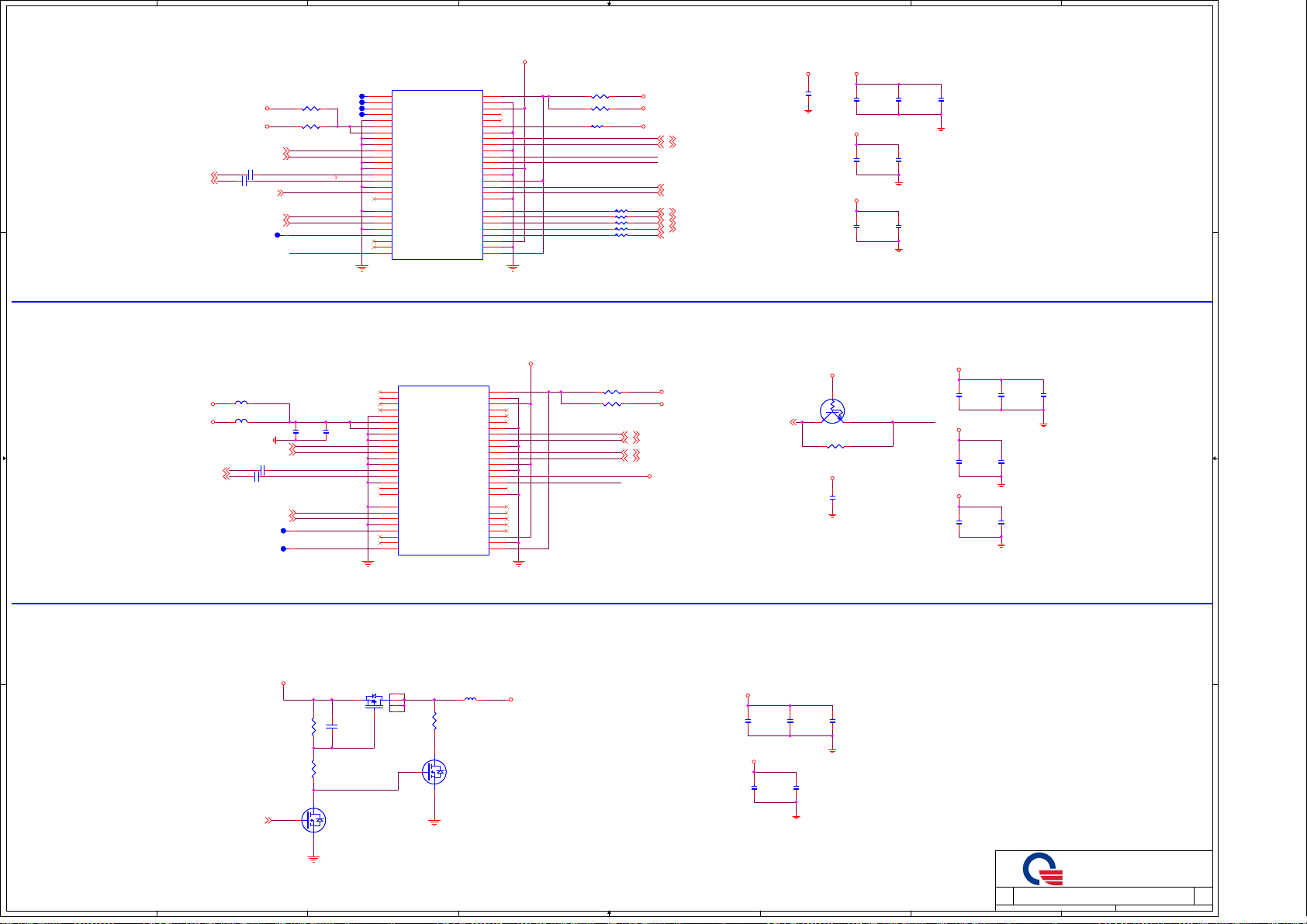
Task: Select the inductor on the bottom section output rail
Action: 471,699
